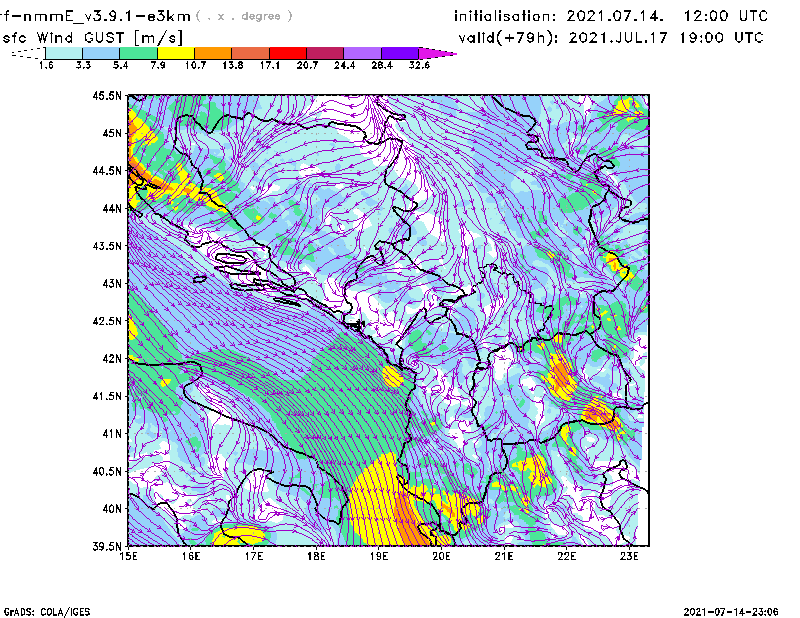Select the violet legend swatch (28.4–32.6)

tap(399, 53)
